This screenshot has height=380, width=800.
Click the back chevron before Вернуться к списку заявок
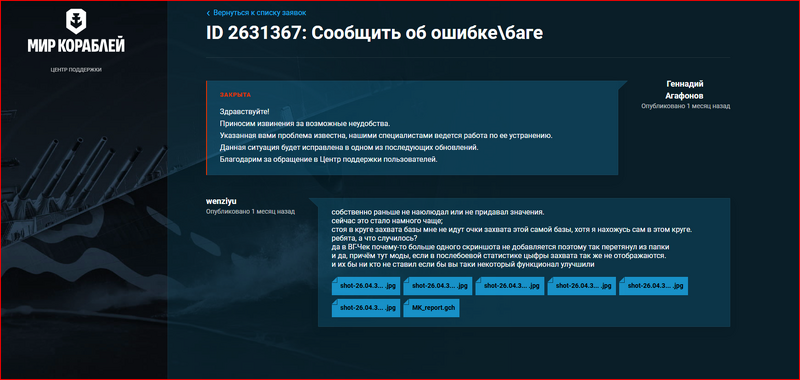tap(208, 13)
